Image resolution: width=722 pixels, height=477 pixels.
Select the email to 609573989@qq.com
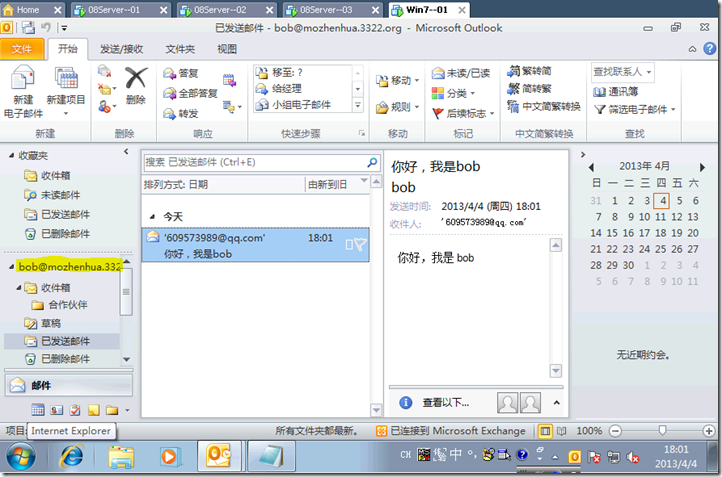click(x=255, y=245)
